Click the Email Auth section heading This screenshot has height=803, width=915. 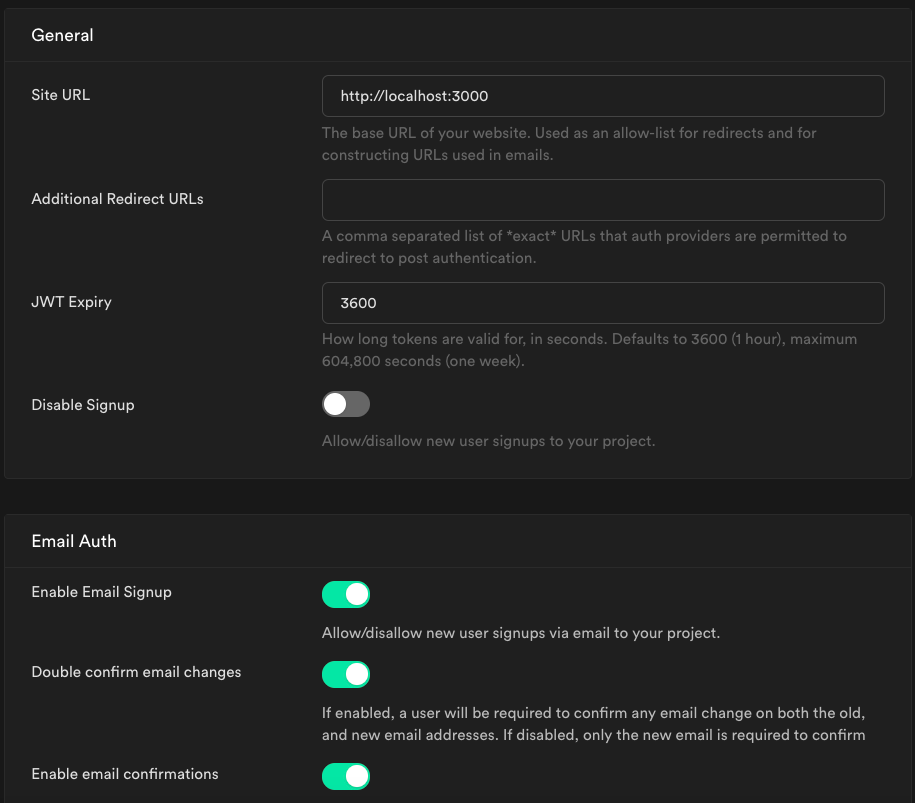[74, 541]
